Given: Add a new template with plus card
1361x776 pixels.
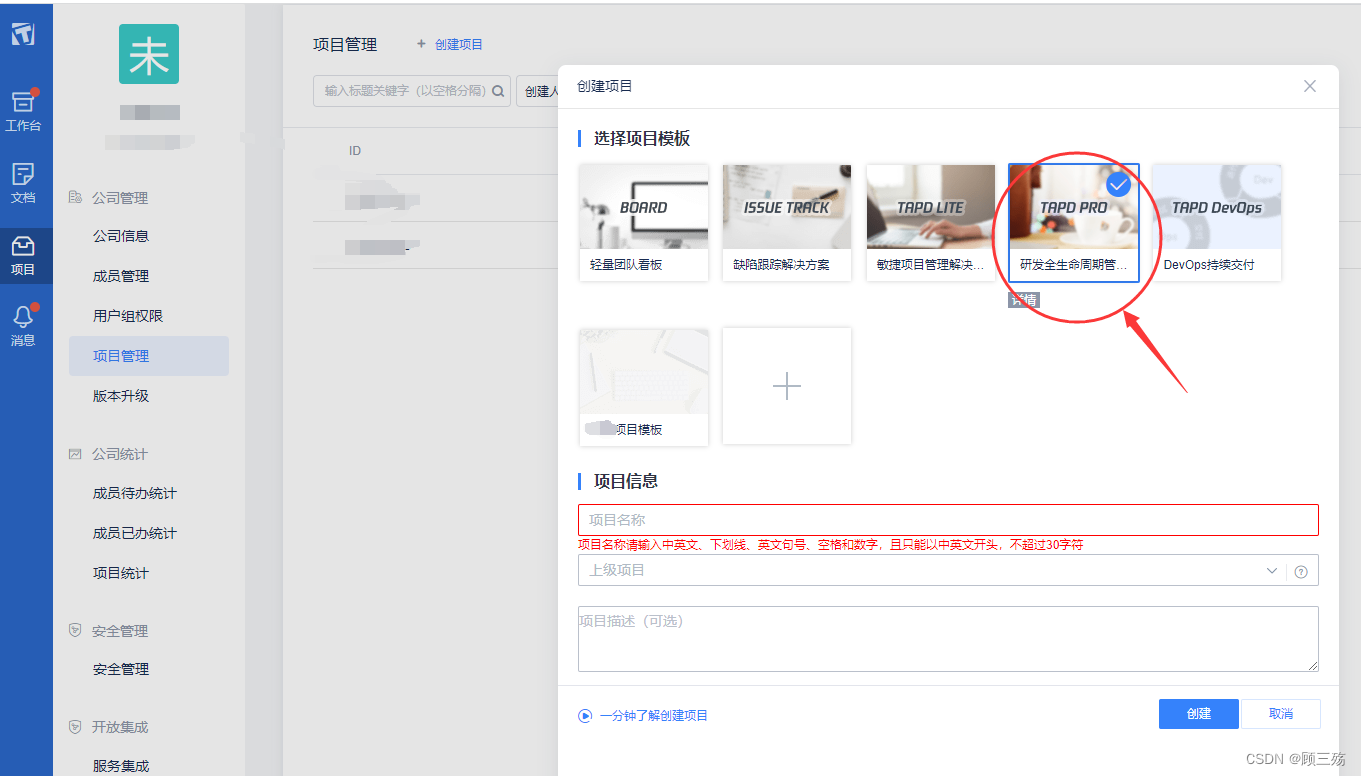Looking at the screenshot, I should tap(787, 386).
